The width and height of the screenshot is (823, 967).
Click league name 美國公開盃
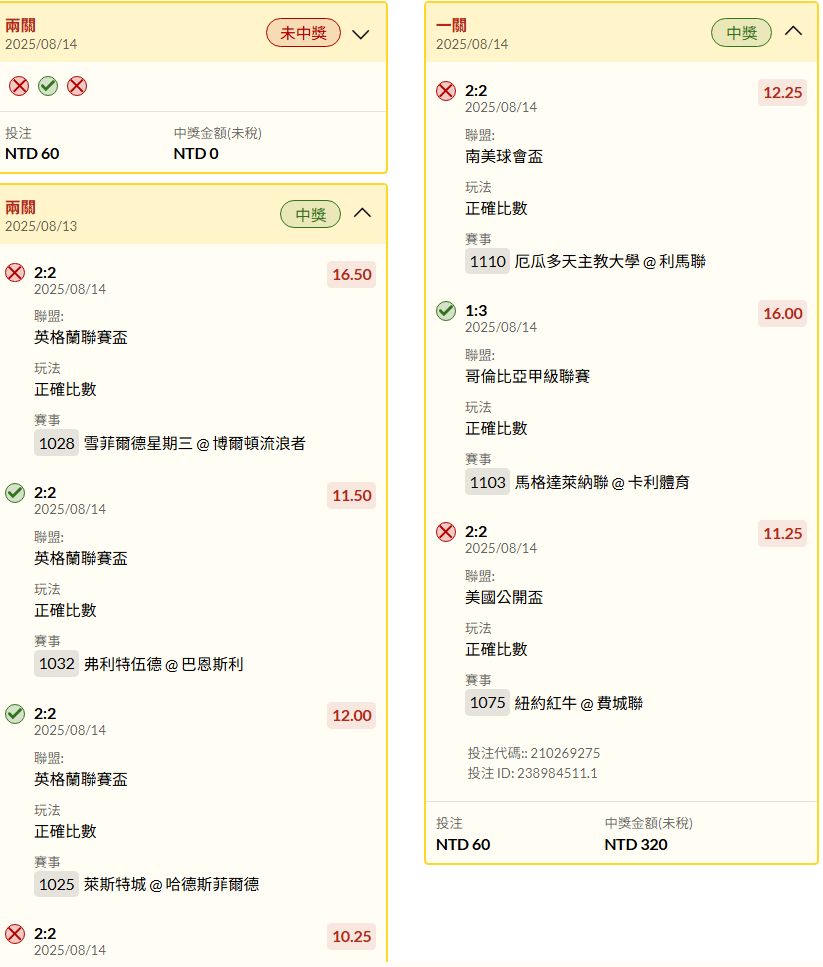504,597
